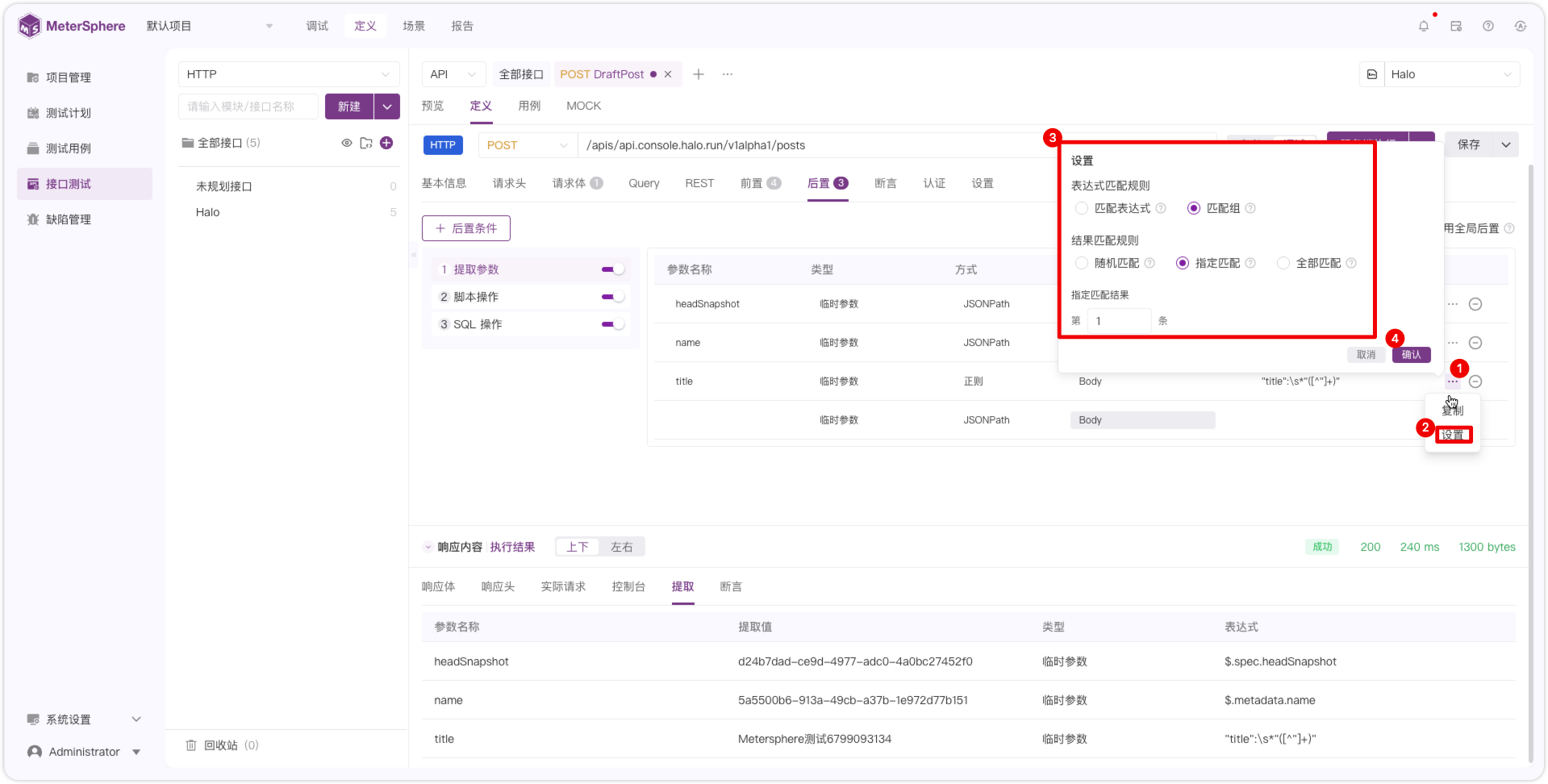Open the task center icon in header
Image resolution: width=1548 pixels, height=784 pixels.
[x=1456, y=26]
